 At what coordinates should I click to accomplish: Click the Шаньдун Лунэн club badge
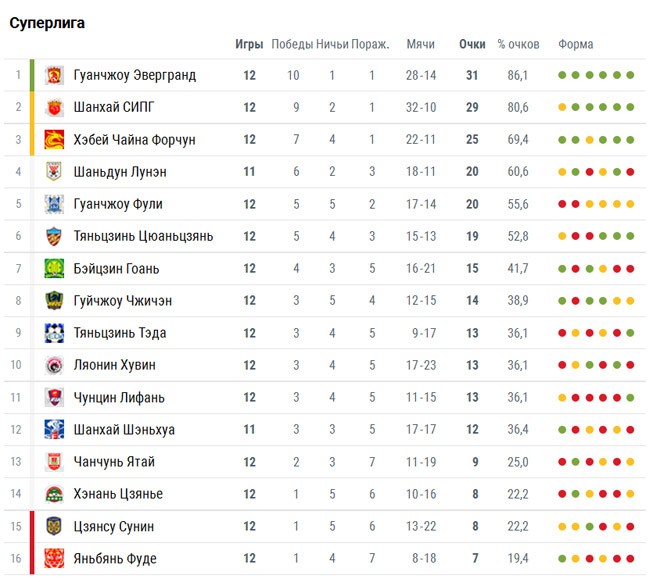[54, 172]
